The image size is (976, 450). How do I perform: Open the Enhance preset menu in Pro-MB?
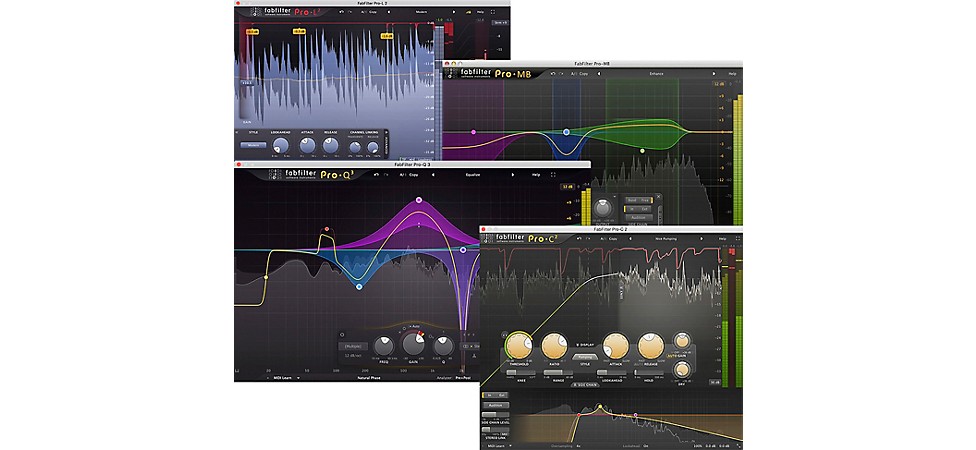[656, 74]
